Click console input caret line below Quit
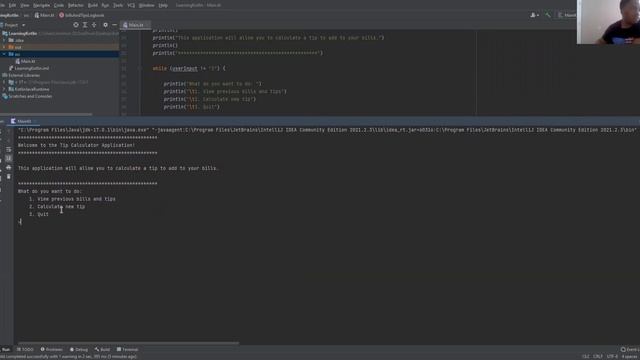Screen dimensions: 640x360 point(20,222)
